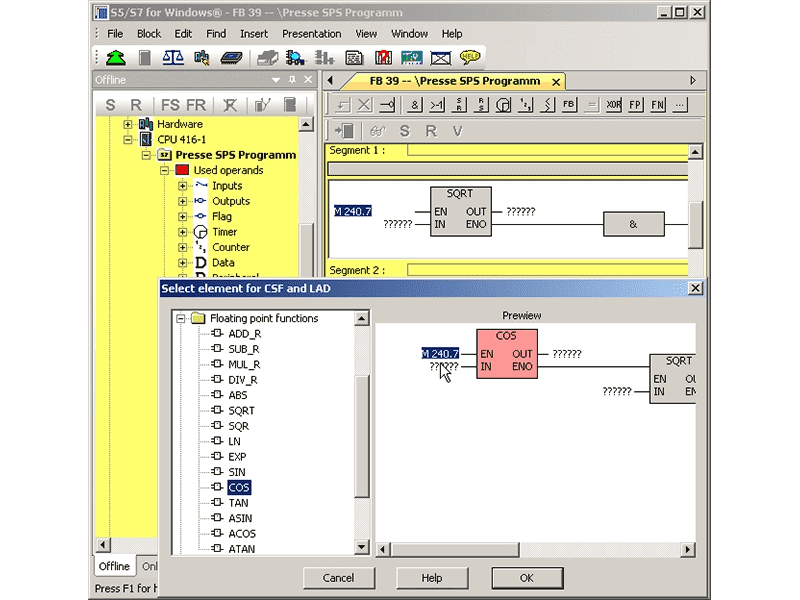Image resolution: width=800 pixels, height=600 pixels.
Task: Expand the Inputs tree node
Action: click(x=183, y=186)
